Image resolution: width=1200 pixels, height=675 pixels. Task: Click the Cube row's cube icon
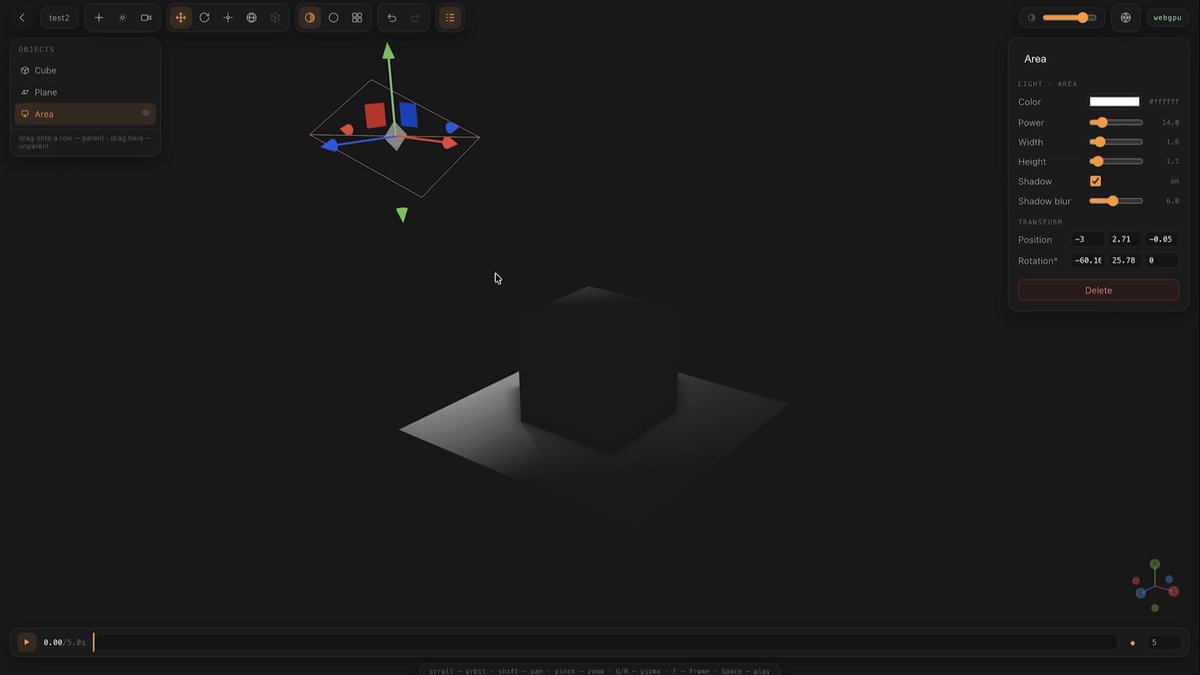(x=25, y=70)
